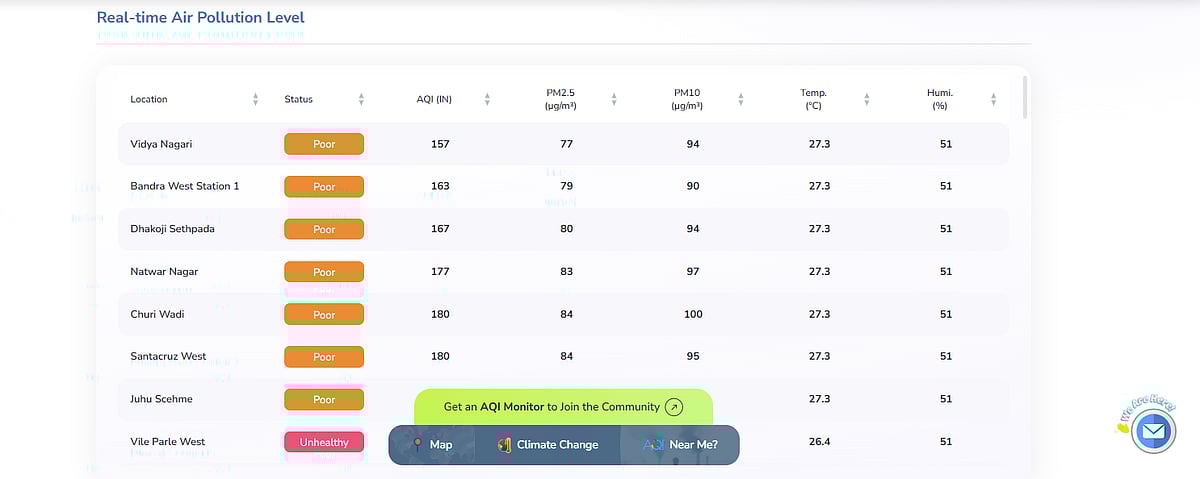Open Bandra West Station 1 location
This screenshot has height=479, width=1200.
[185, 186]
